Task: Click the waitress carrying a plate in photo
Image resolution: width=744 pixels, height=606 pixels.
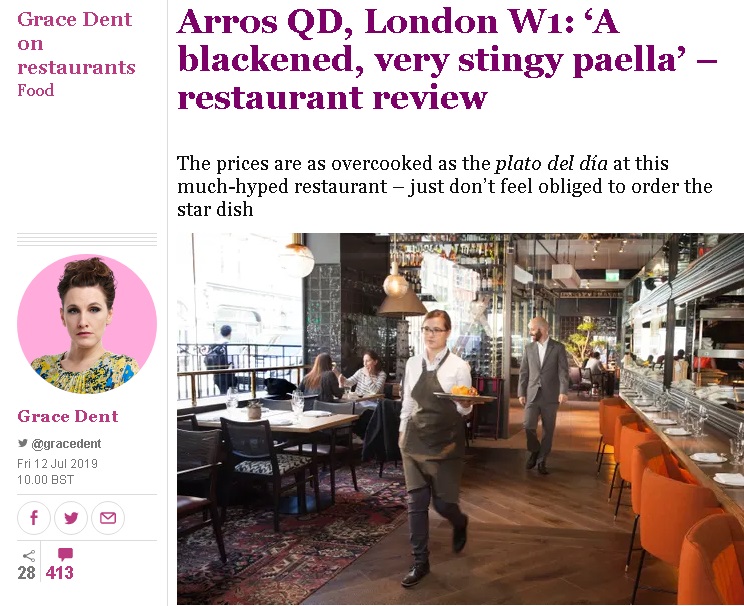Action: pyautogui.click(x=437, y=448)
